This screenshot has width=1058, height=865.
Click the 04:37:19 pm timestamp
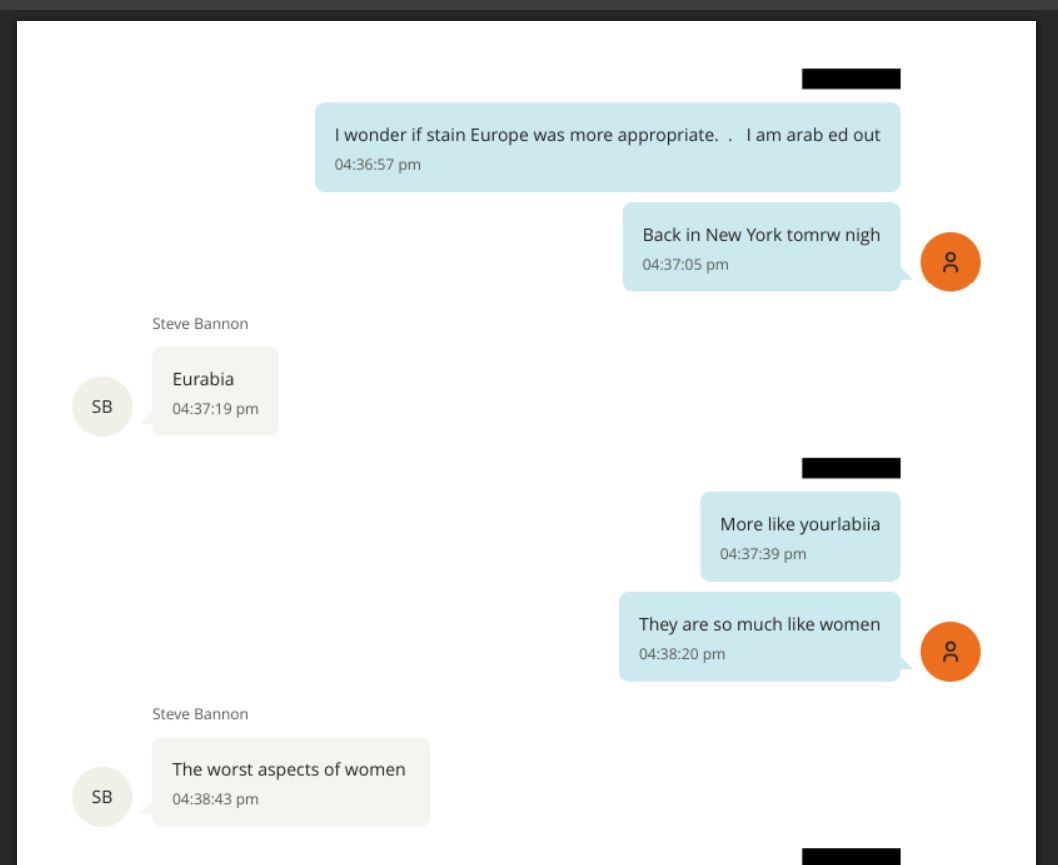(215, 408)
